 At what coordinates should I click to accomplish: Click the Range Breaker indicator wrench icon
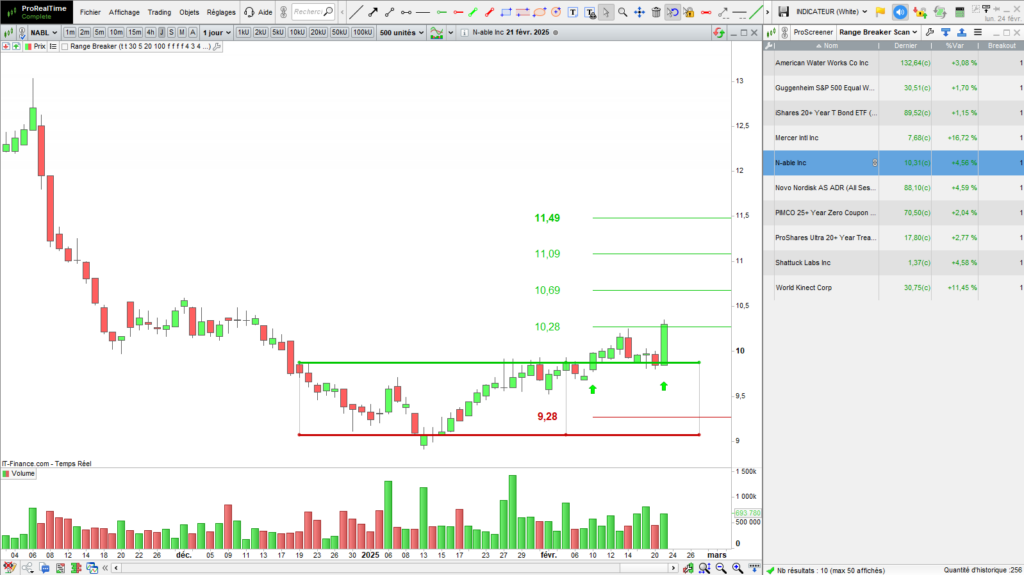[217, 46]
